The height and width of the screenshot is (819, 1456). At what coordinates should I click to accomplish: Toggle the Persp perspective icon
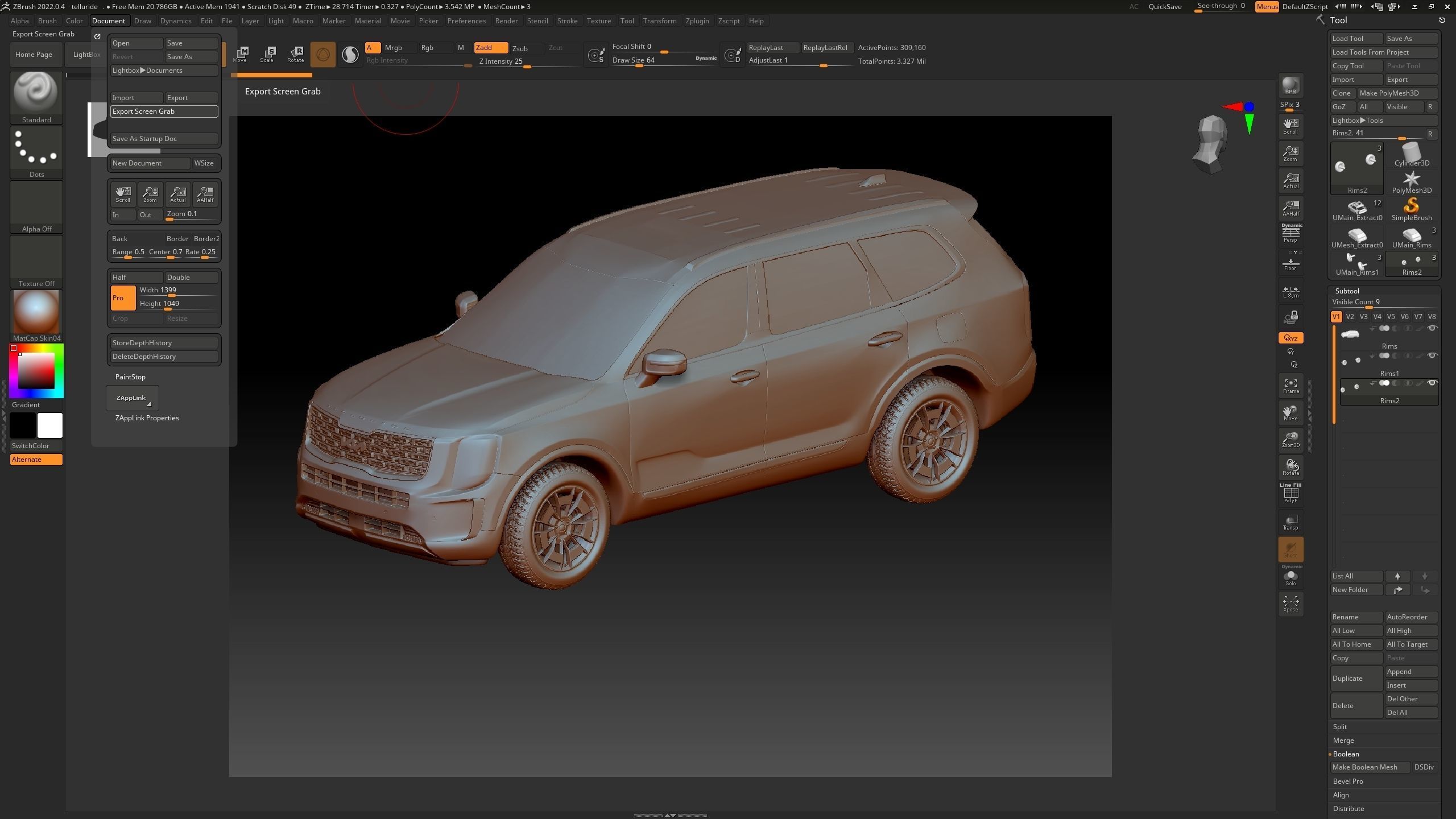click(1290, 234)
